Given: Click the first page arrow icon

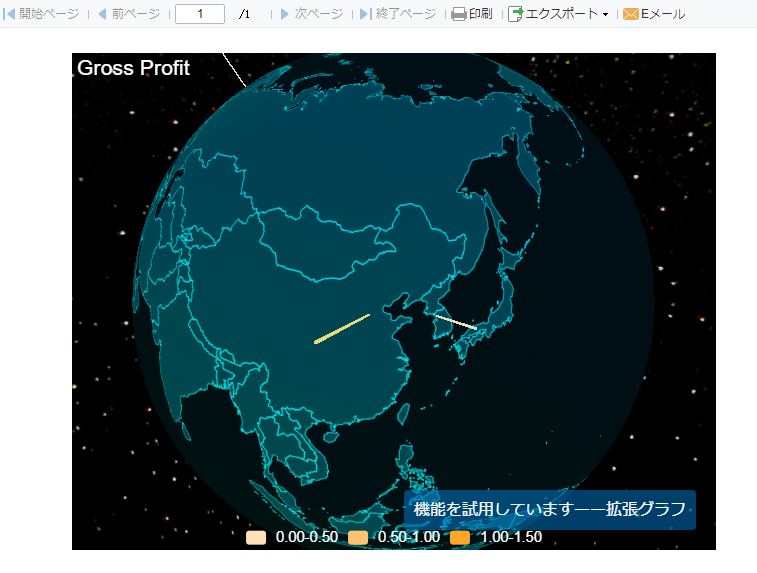Looking at the screenshot, I should (x=9, y=14).
